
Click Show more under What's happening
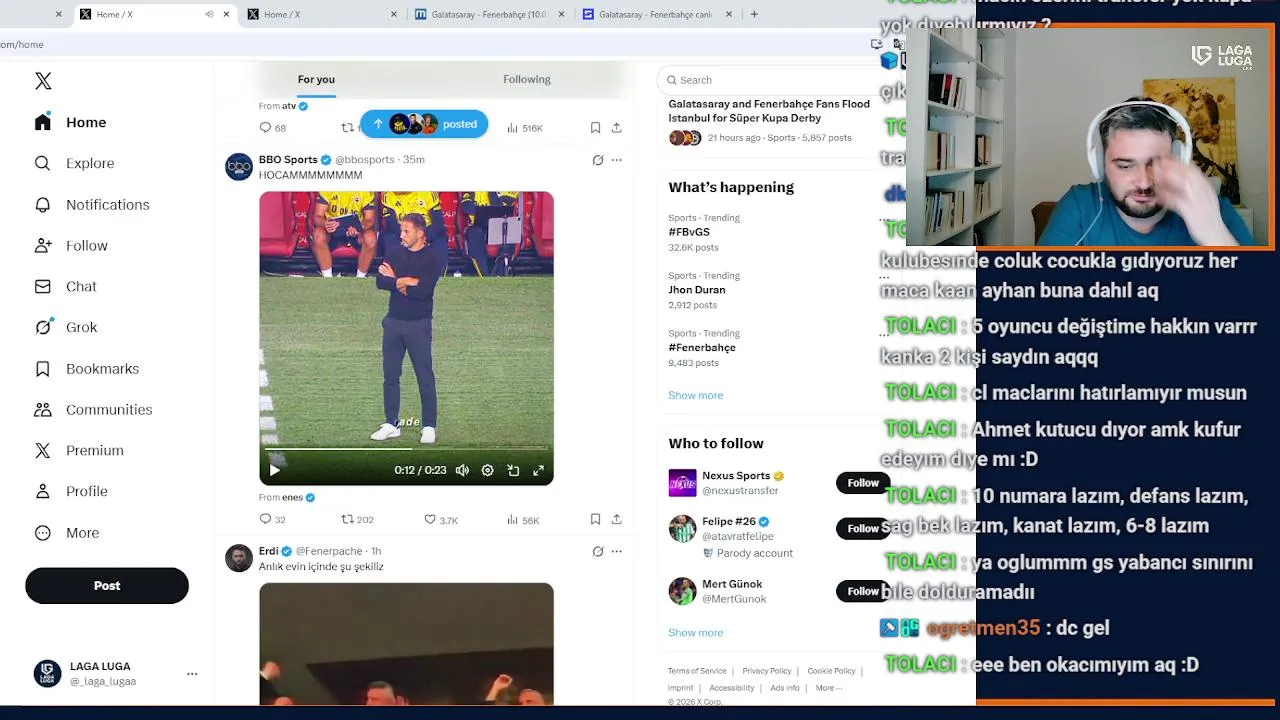coord(695,395)
